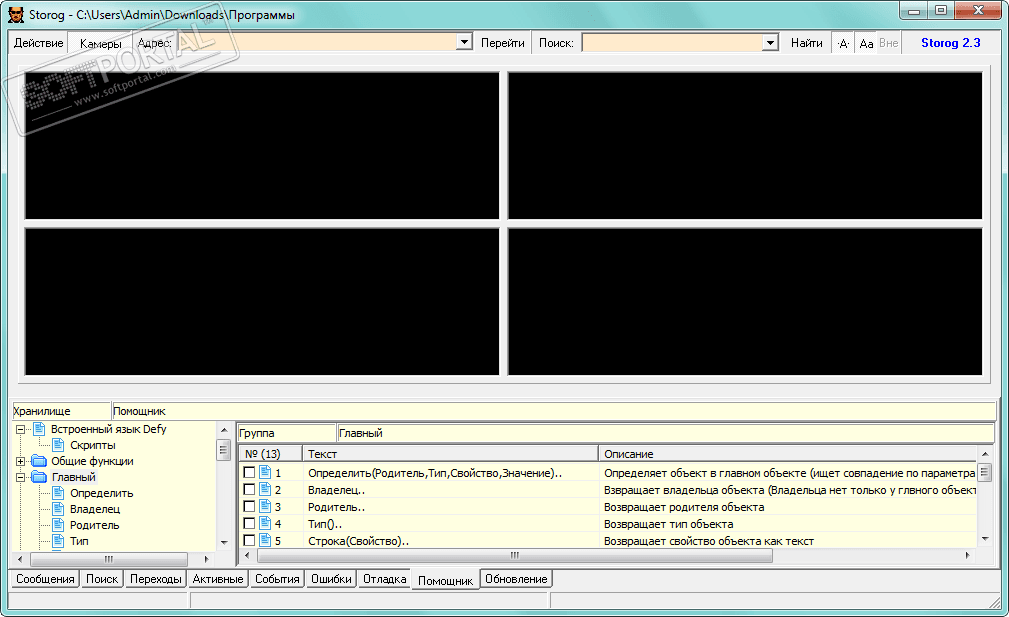The image size is (1009, 617).
Task: Click the Главный group value field
Action: (x=666, y=433)
